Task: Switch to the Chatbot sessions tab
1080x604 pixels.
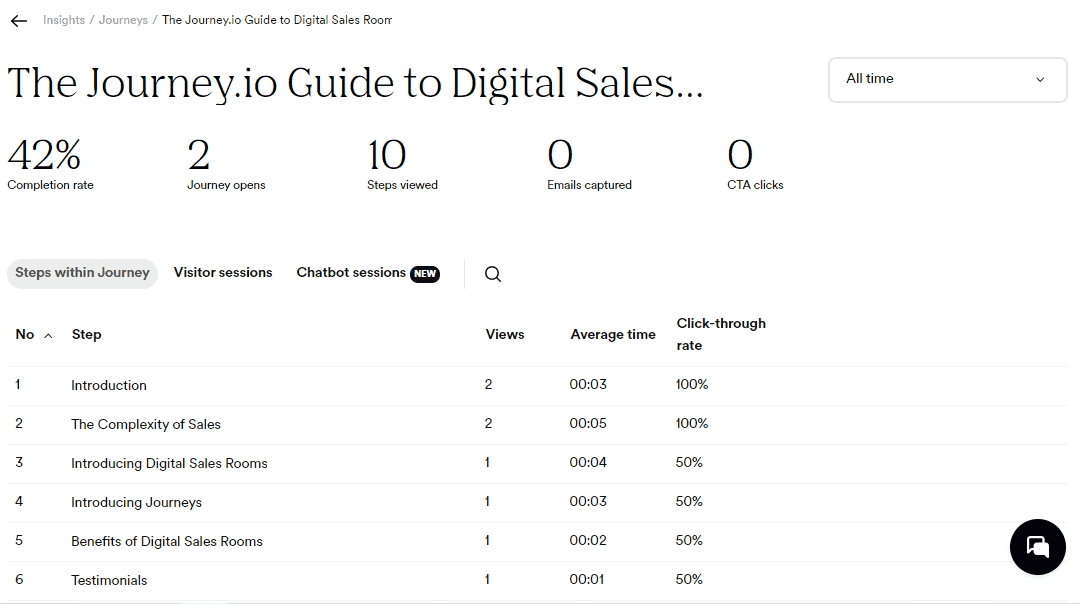Action: pyautogui.click(x=351, y=273)
